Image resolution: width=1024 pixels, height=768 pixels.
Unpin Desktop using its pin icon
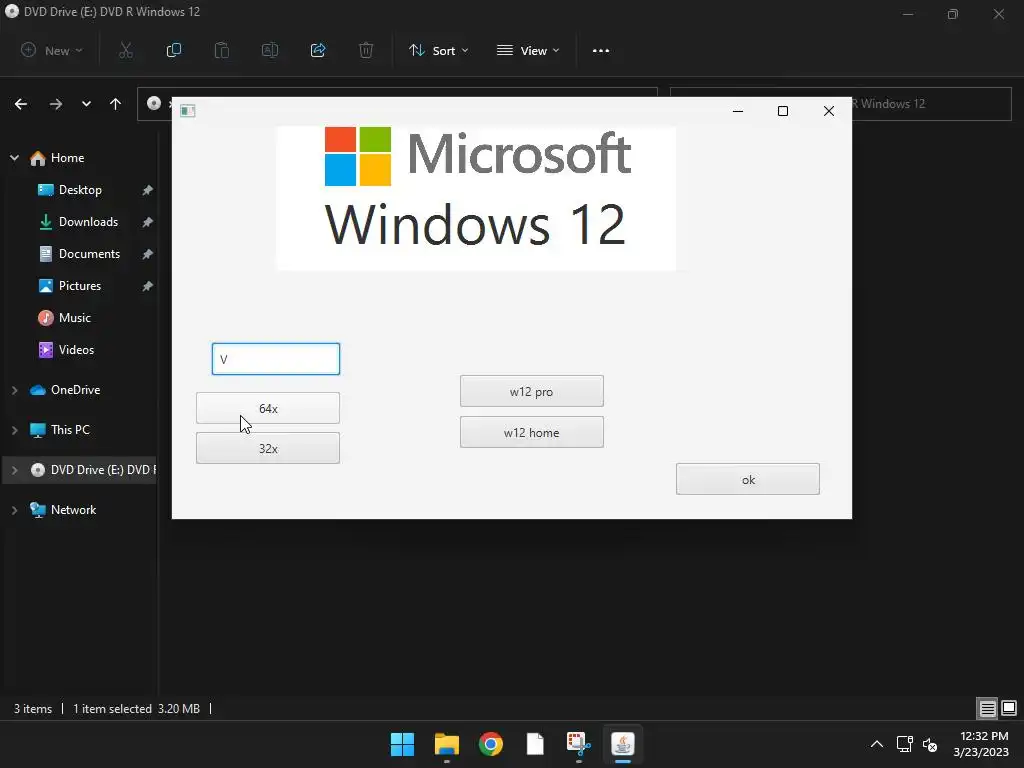point(148,190)
